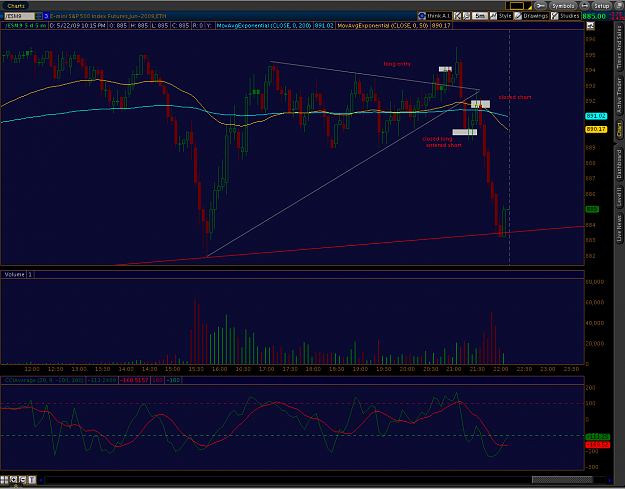Click the 'closed short' chart annotation

515,97
